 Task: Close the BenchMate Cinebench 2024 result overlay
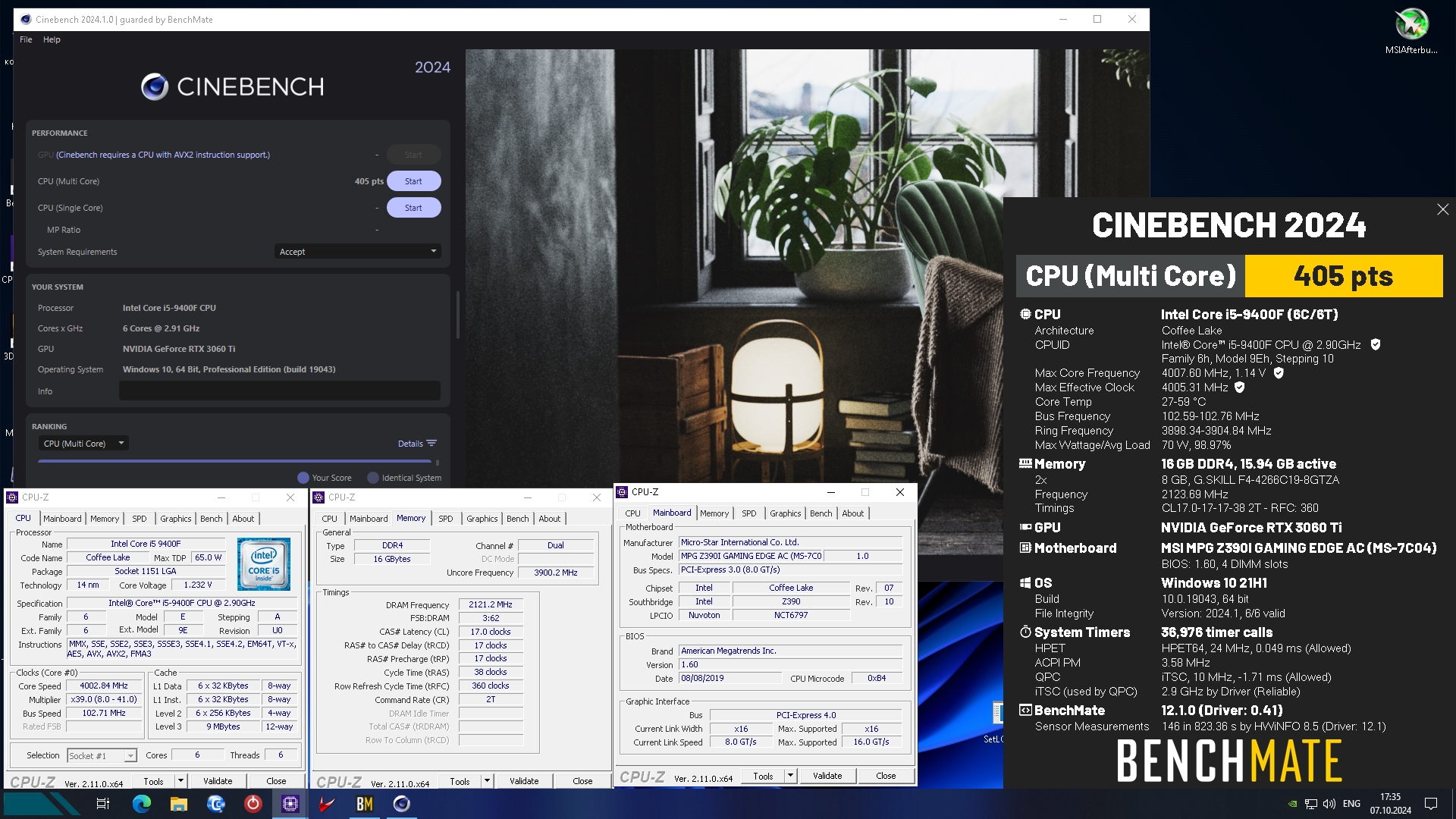(x=1442, y=209)
